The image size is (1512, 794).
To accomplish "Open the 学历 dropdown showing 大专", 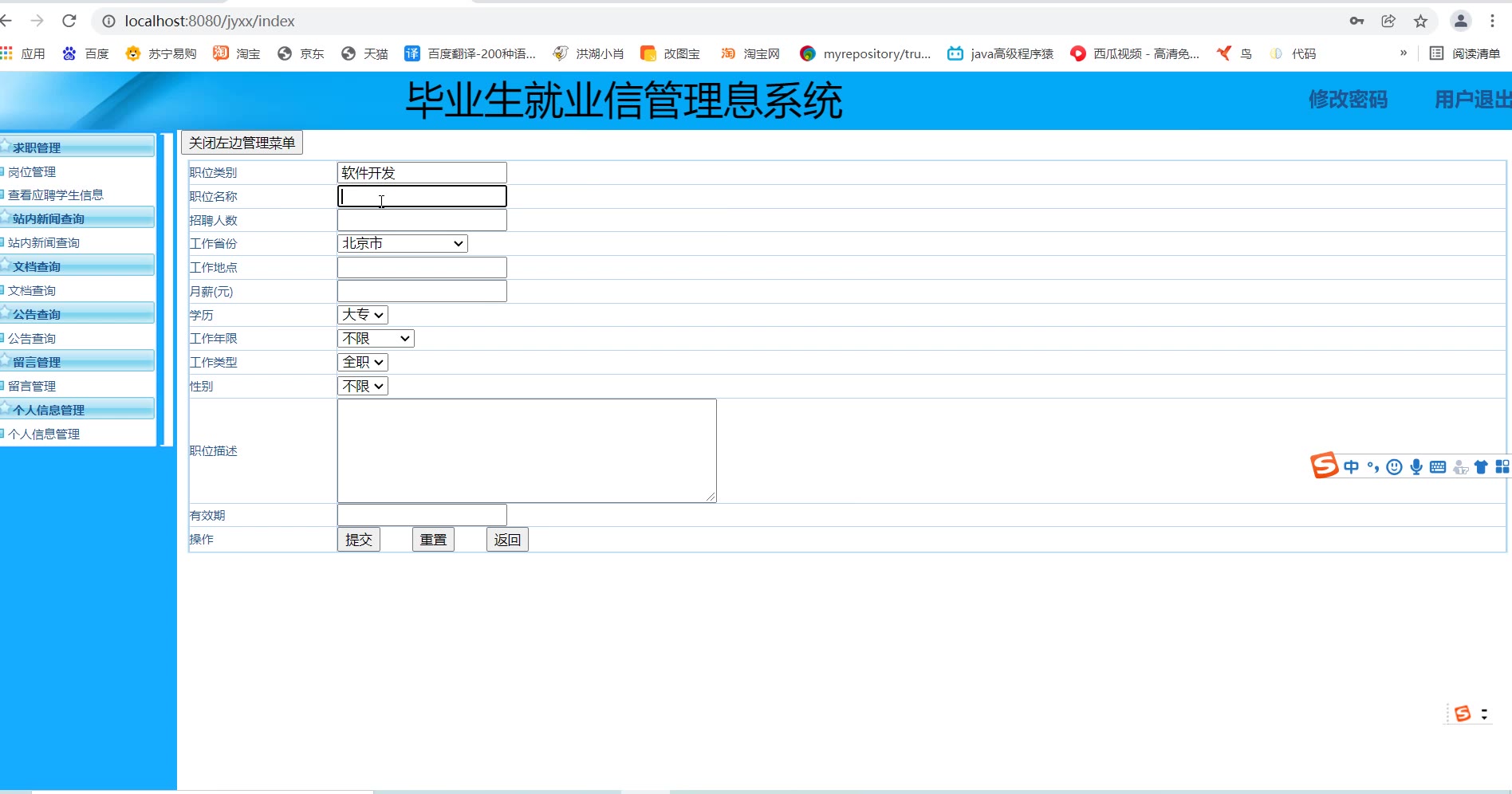I will pyautogui.click(x=363, y=315).
